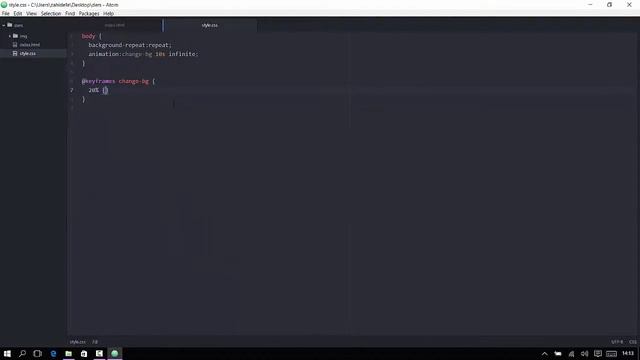
Task: Click cursor position in status bar
Action: point(95,342)
